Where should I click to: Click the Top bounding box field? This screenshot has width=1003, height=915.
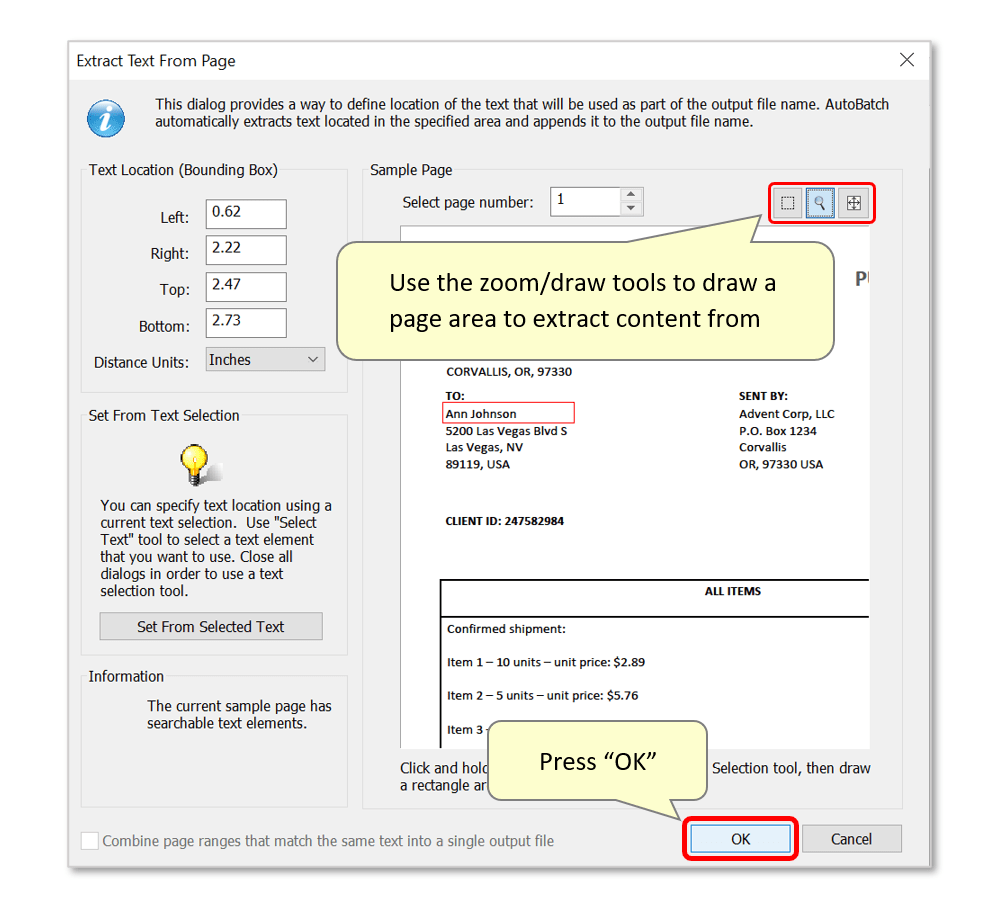(246, 287)
